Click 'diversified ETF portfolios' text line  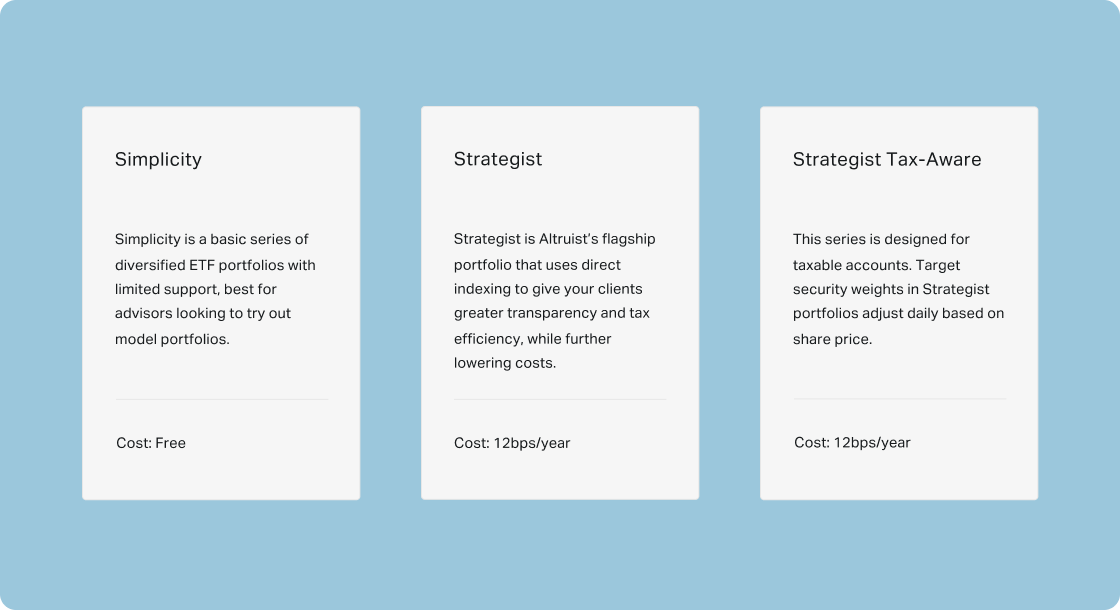pyautogui.click(x=215, y=265)
